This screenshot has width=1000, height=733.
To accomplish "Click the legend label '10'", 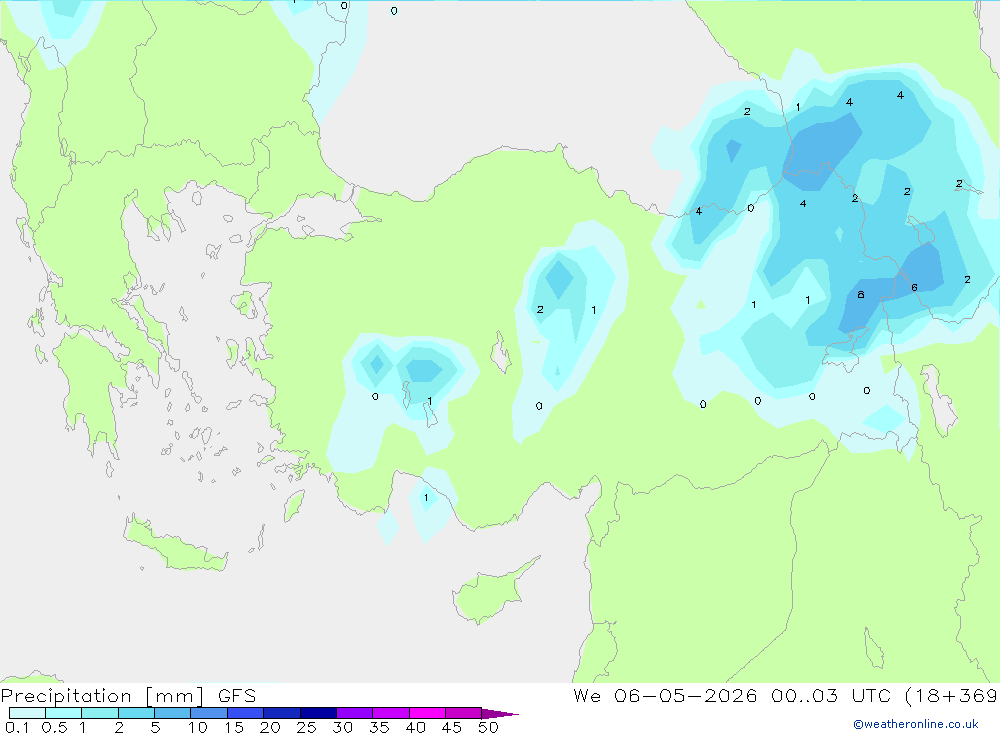I will (x=198, y=727).
